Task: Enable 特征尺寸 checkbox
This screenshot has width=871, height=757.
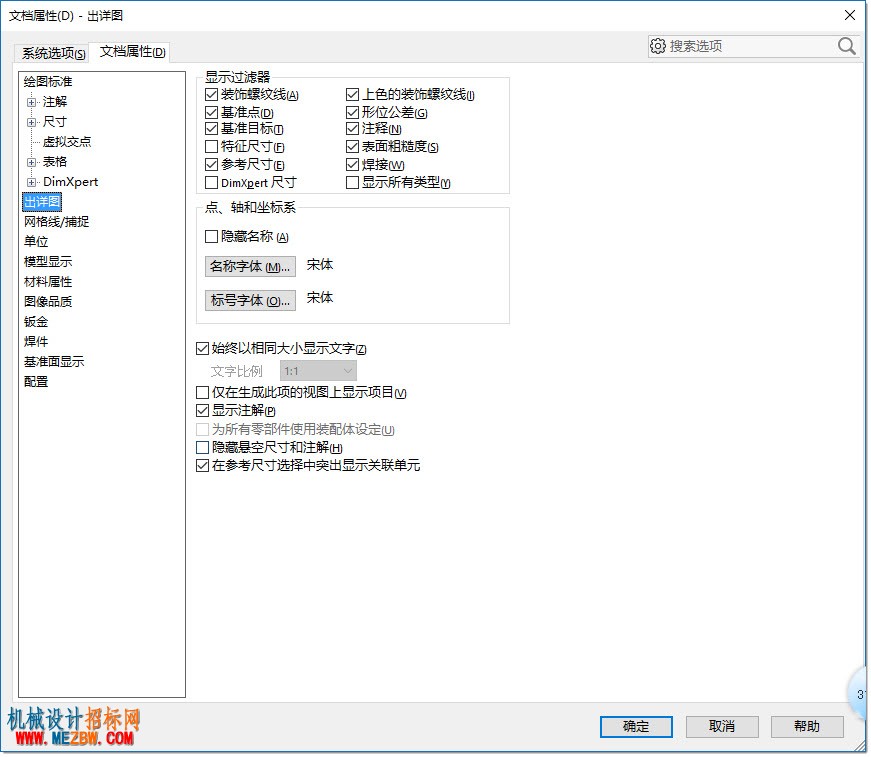Action: coord(212,147)
